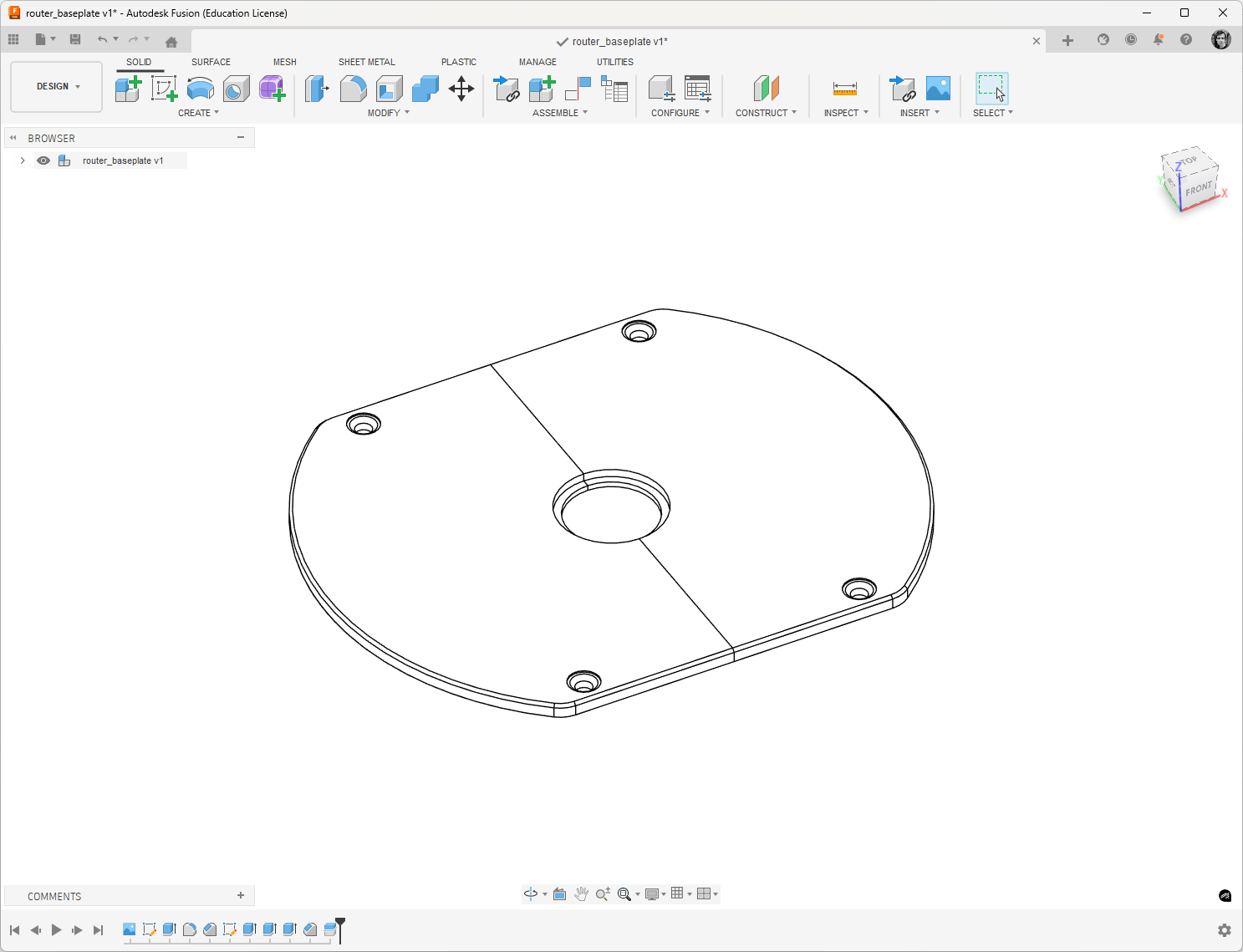
Task: Open the Help question mark icon
Action: (x=1186, y=39)
